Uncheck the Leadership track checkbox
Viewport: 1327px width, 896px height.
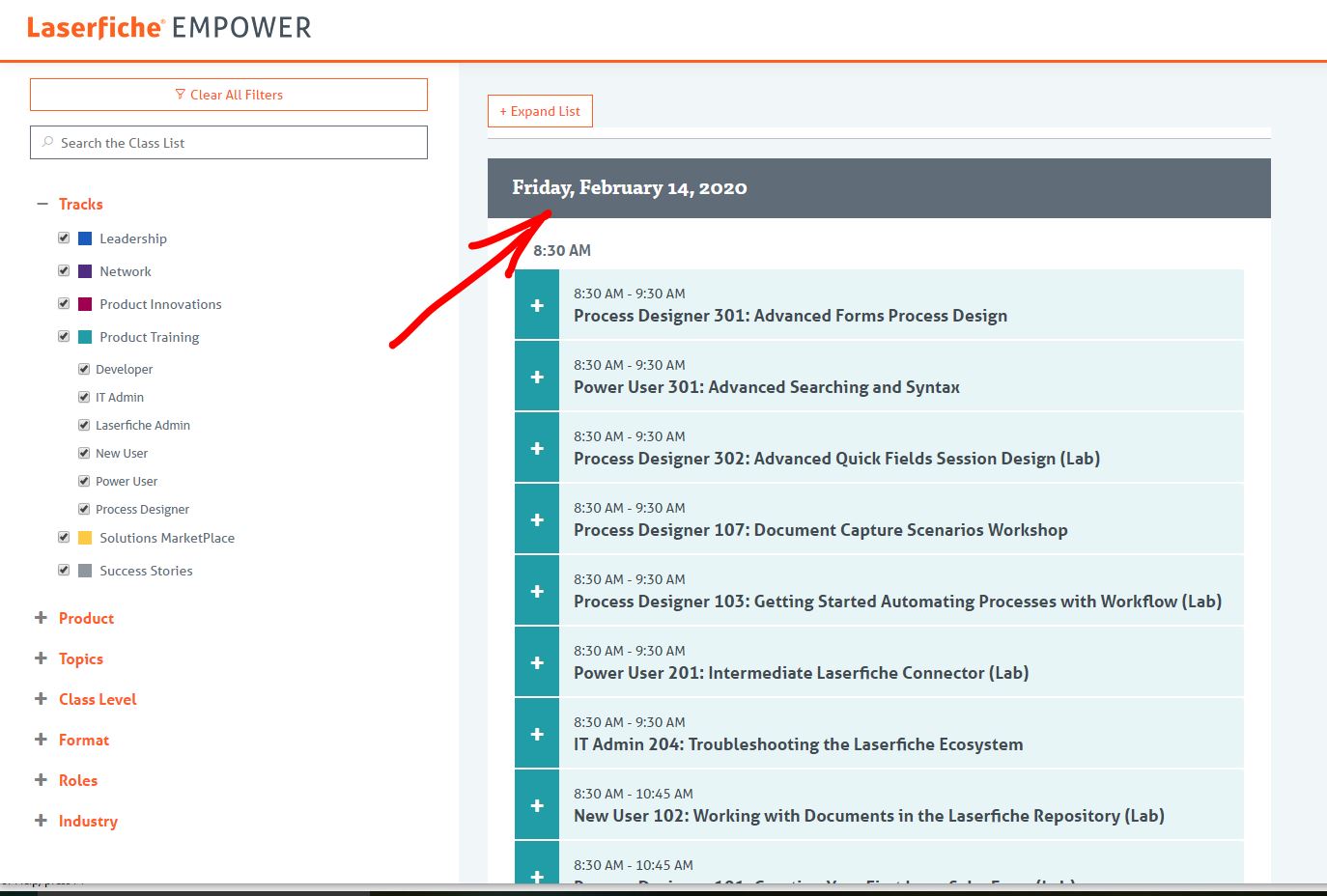click(x=64, y=238)
